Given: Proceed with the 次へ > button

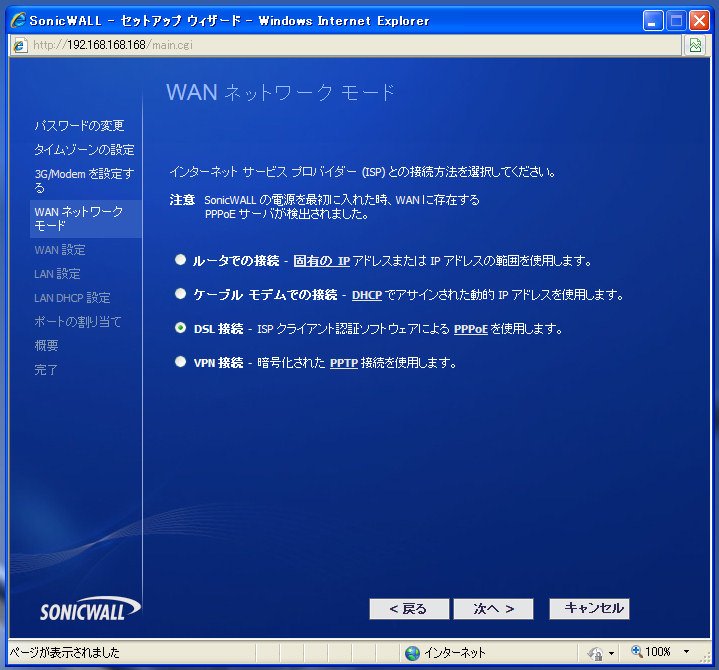Looking at the screenshot, I should coord(493,609).
